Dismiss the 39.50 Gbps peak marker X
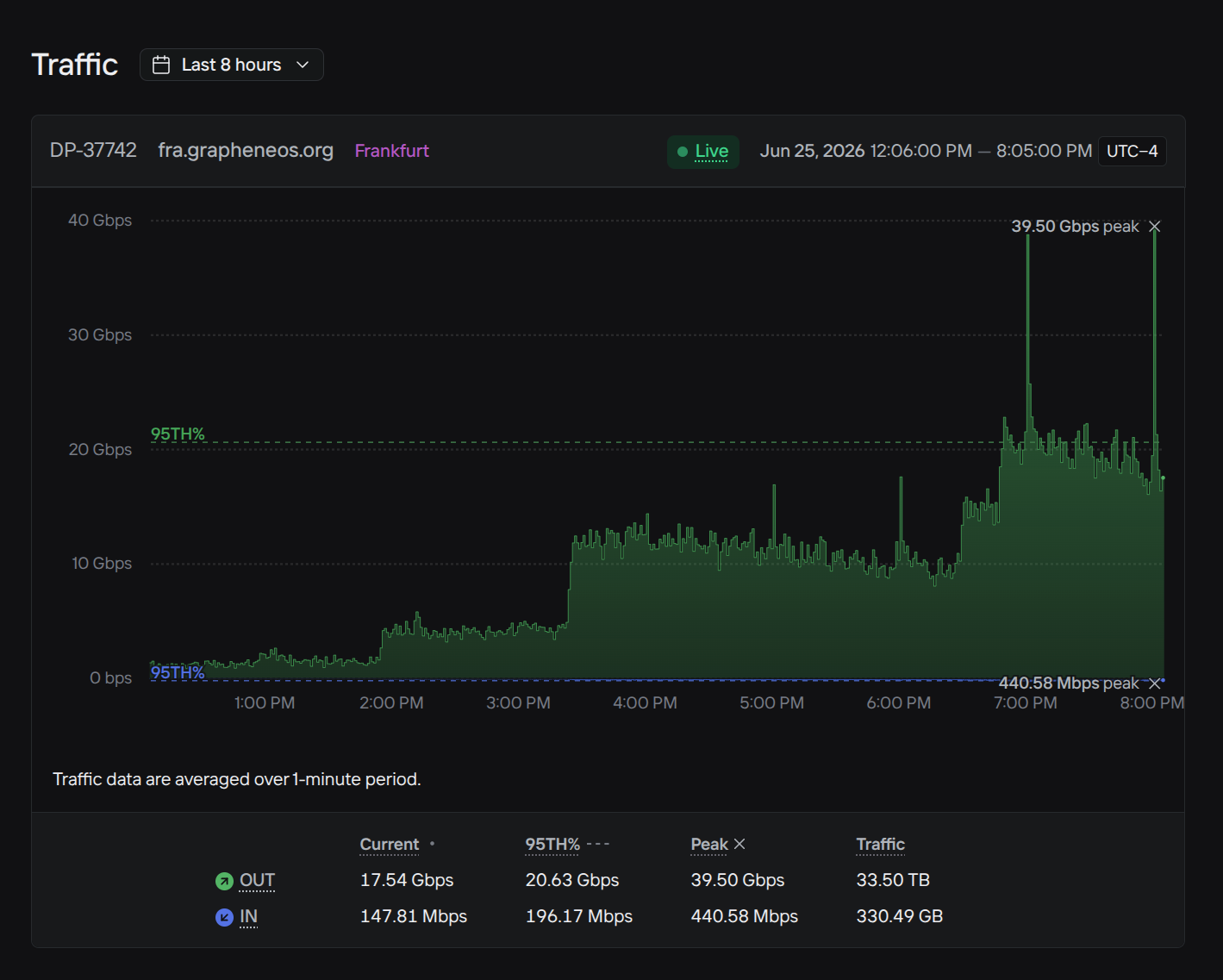1223x980 pixels. (1155, 227)
